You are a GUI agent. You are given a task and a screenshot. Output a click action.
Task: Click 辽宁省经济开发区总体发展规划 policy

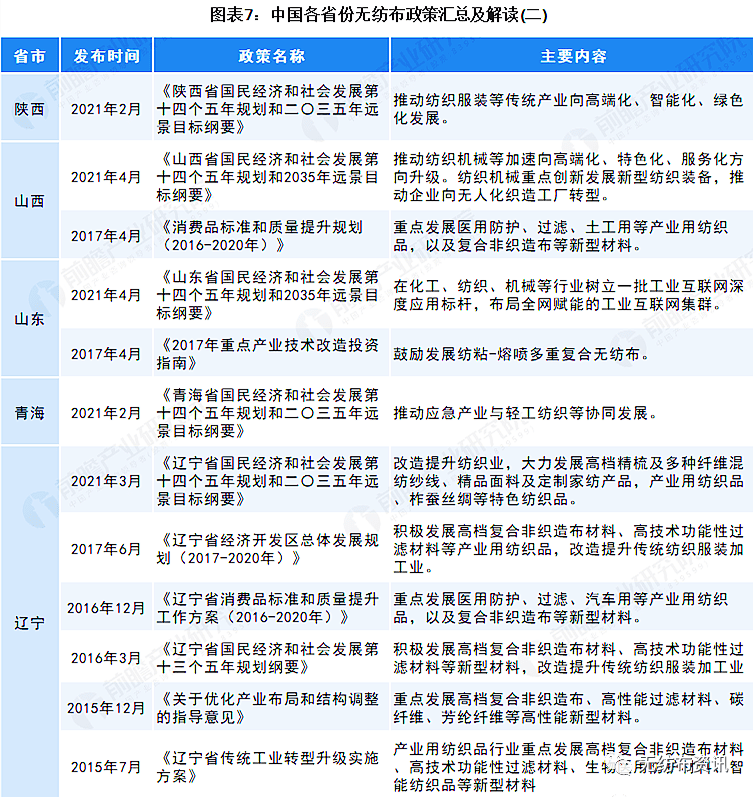(267, 549)
